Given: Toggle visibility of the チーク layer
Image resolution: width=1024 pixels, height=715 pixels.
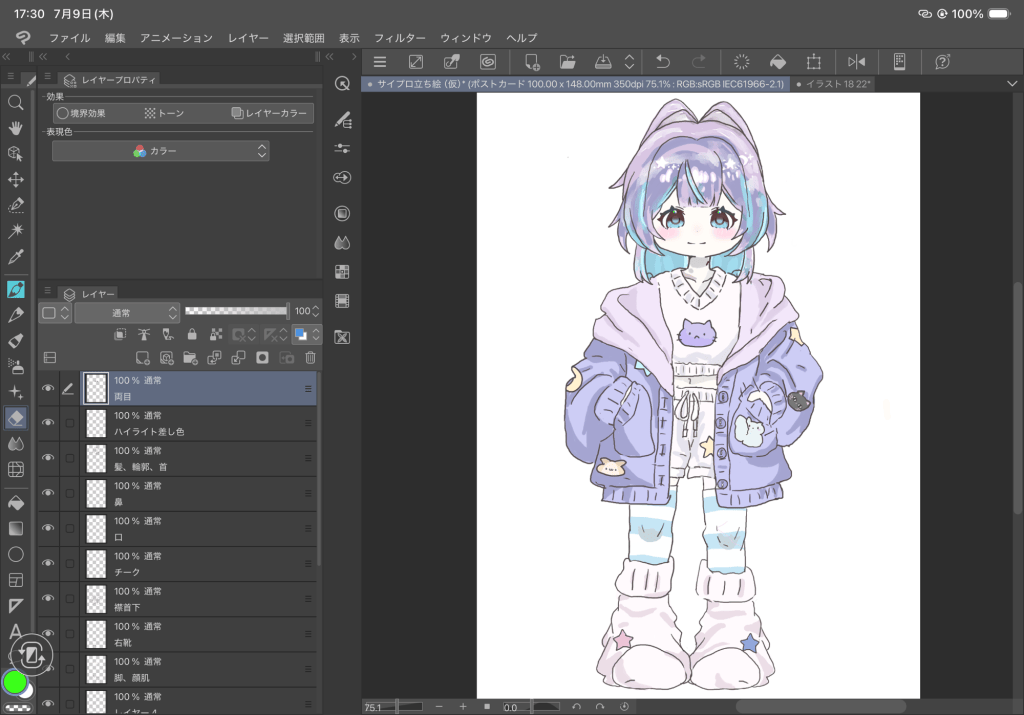Looking at the screenshot, I should click(48, 564).
